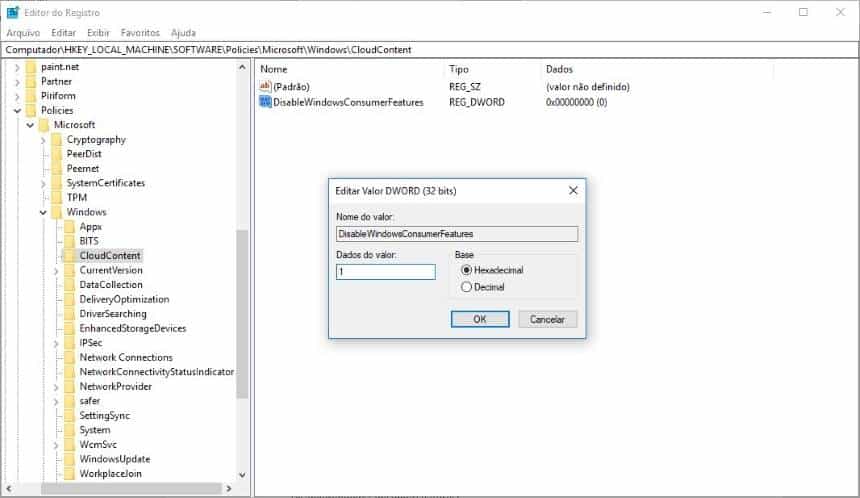Click the folder icon beside SystemCertificates
This screenshot has width=860, height=498.
click(x=57, y=183)
